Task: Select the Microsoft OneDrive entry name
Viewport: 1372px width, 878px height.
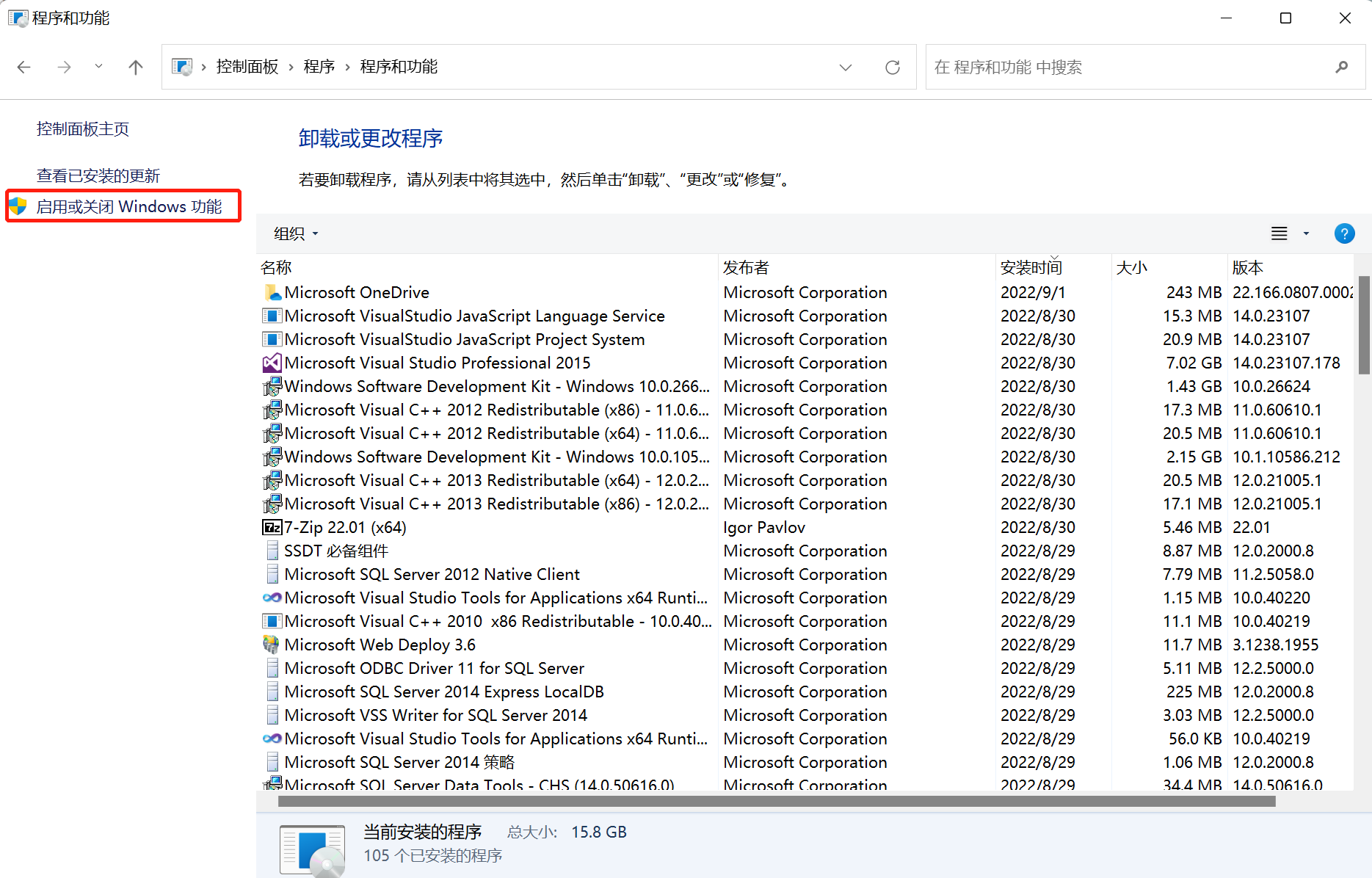Action: click(x=357, y=292)
